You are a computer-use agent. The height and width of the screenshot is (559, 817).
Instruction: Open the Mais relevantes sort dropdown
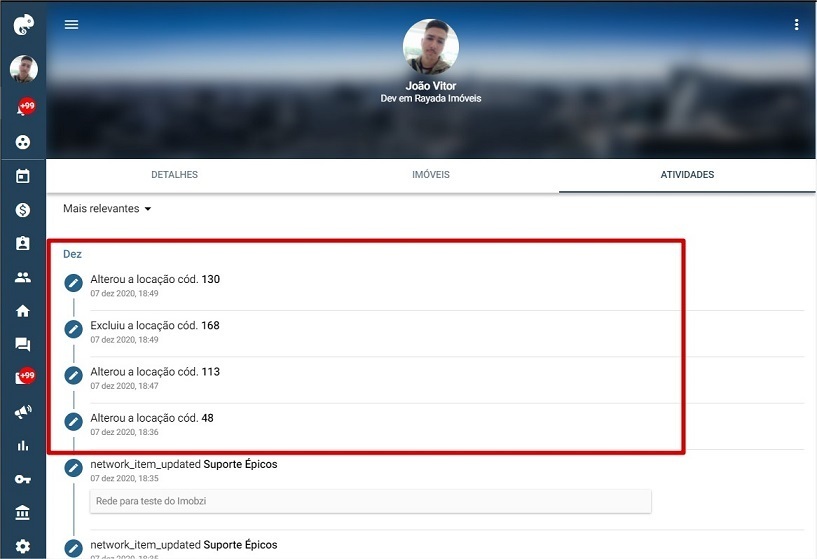point(107,208)
